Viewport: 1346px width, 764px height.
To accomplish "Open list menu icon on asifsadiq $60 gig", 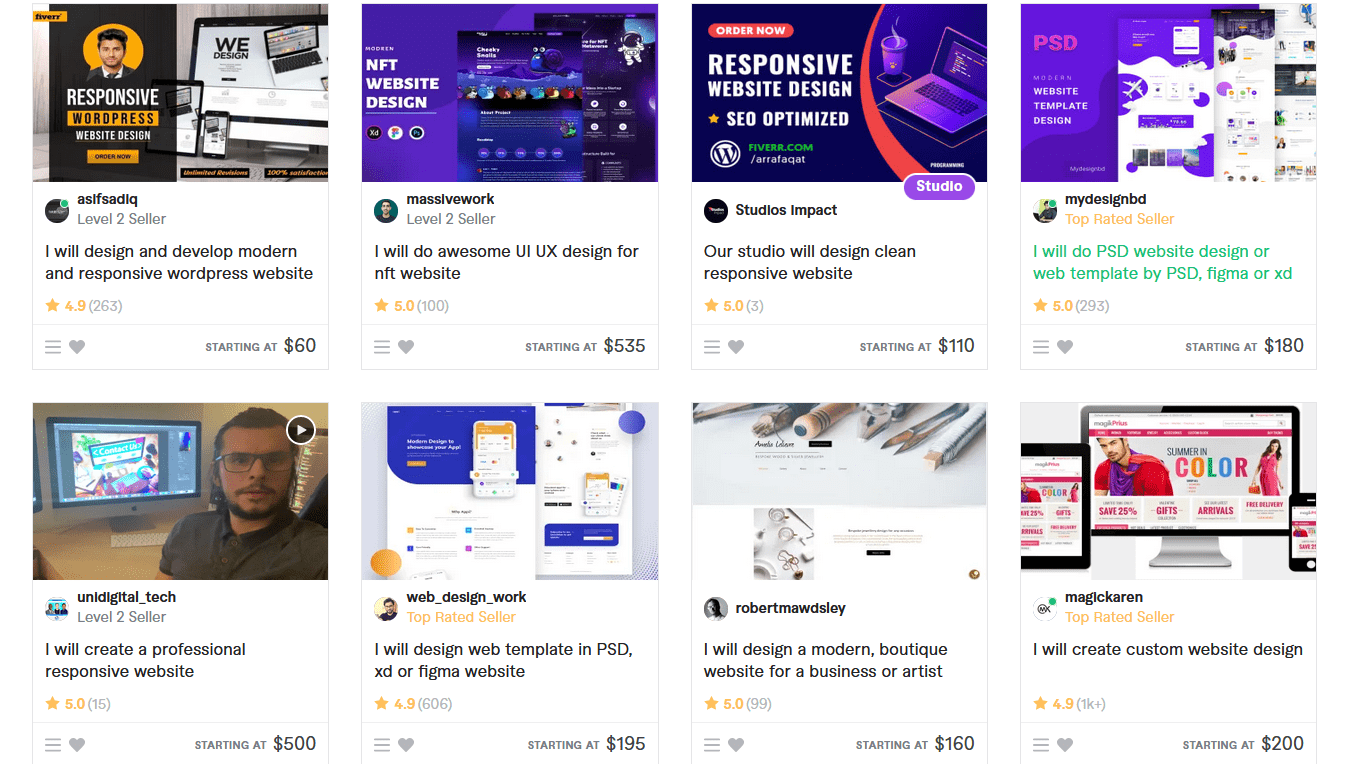I will [x=53, y=347].
